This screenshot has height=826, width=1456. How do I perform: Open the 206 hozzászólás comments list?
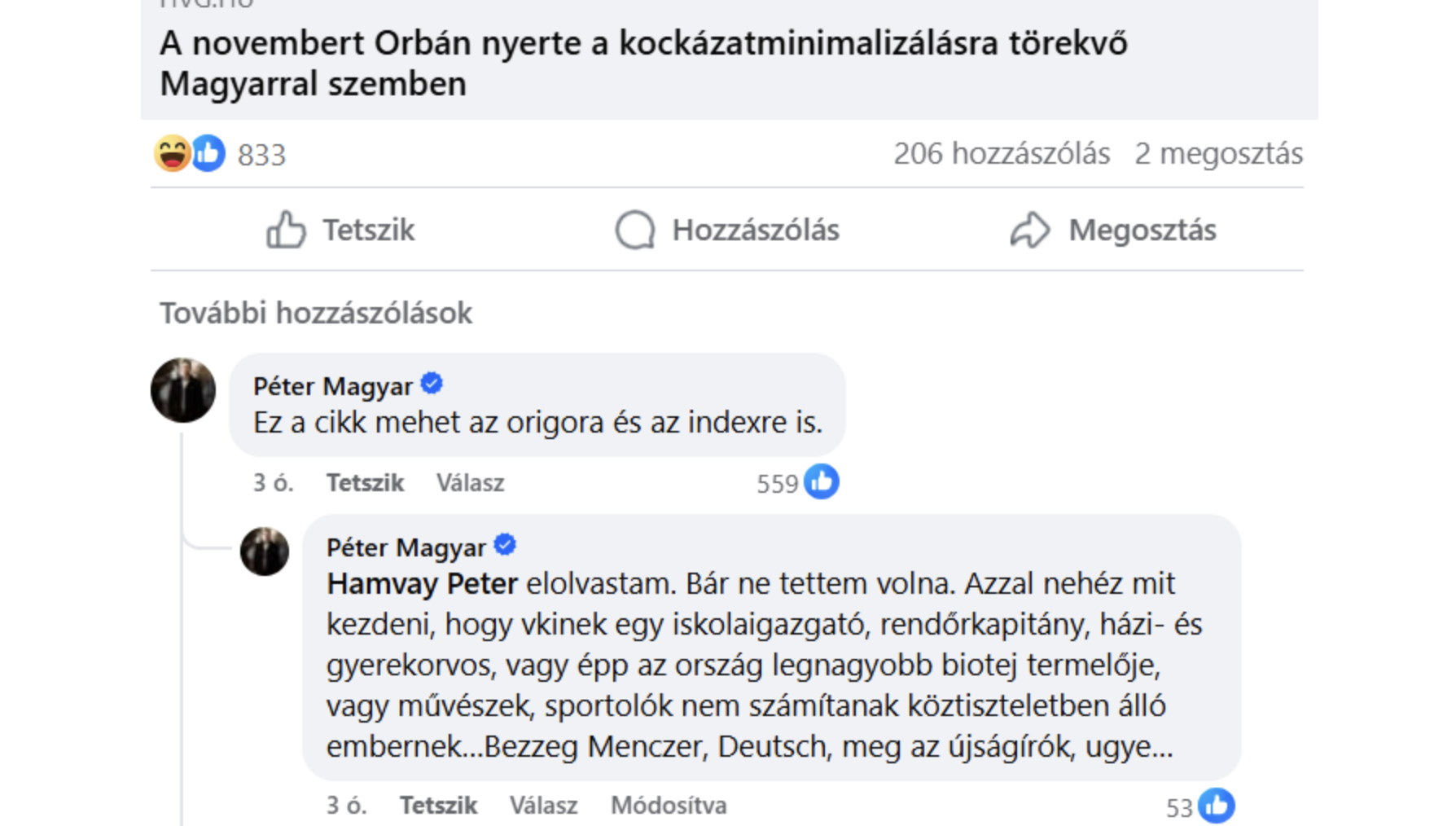(x=1001, y=153)
